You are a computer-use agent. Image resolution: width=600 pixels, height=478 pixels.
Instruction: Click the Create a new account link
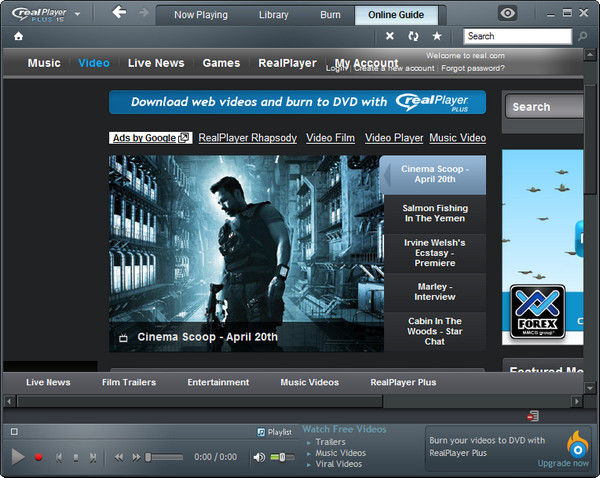pyautogui.click(x=394, y=69)
